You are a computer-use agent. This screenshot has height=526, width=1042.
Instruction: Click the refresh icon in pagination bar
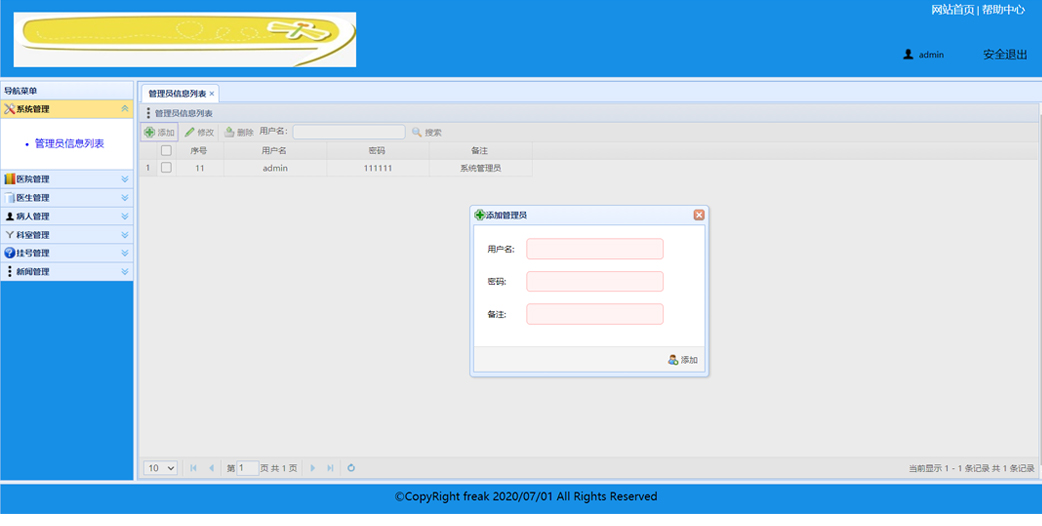[351, 468]
